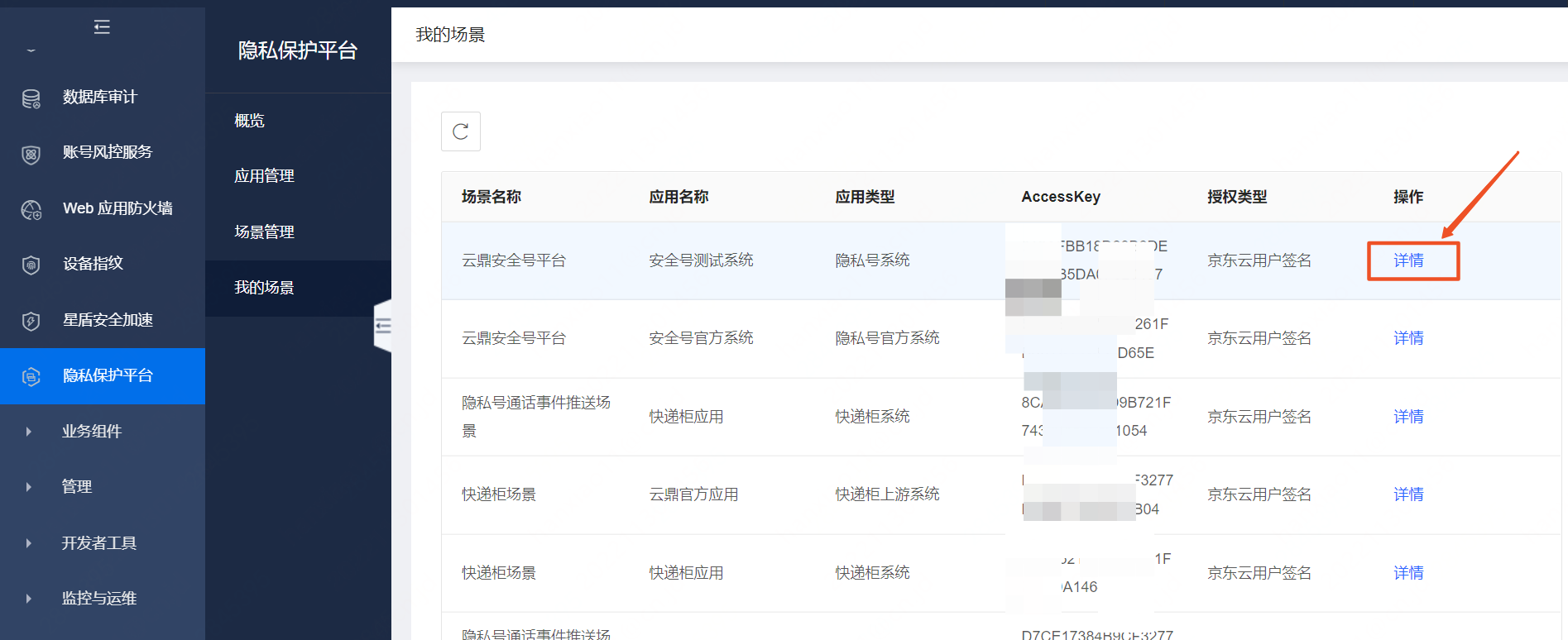The image size is (1568, 640).
Task: Go to 场景管理 in submenu
Action: click(x=264, y=232)
